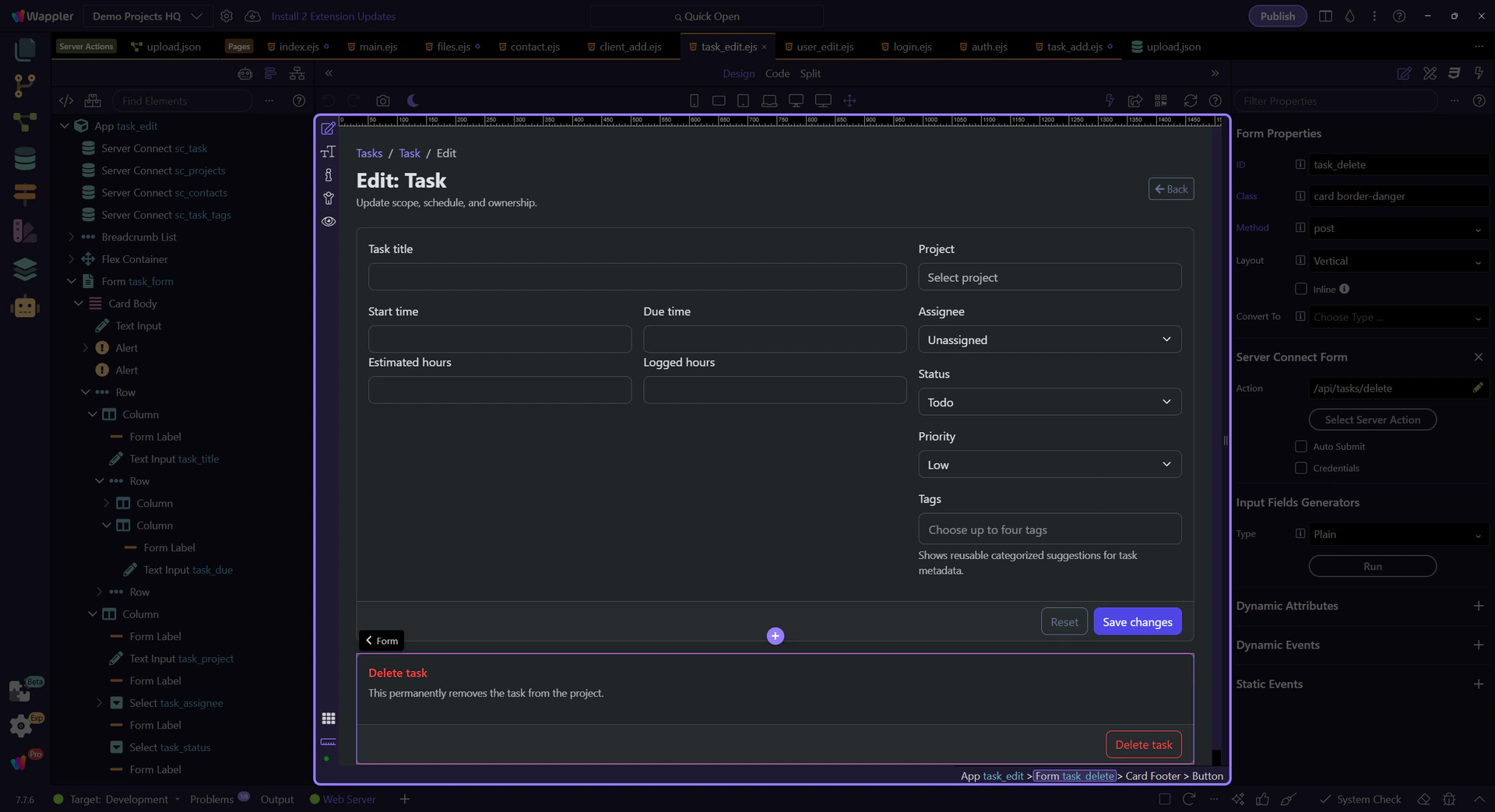Click the Select Server Action button
This screenshot has width=1495, height=812.
(1372, 420)
